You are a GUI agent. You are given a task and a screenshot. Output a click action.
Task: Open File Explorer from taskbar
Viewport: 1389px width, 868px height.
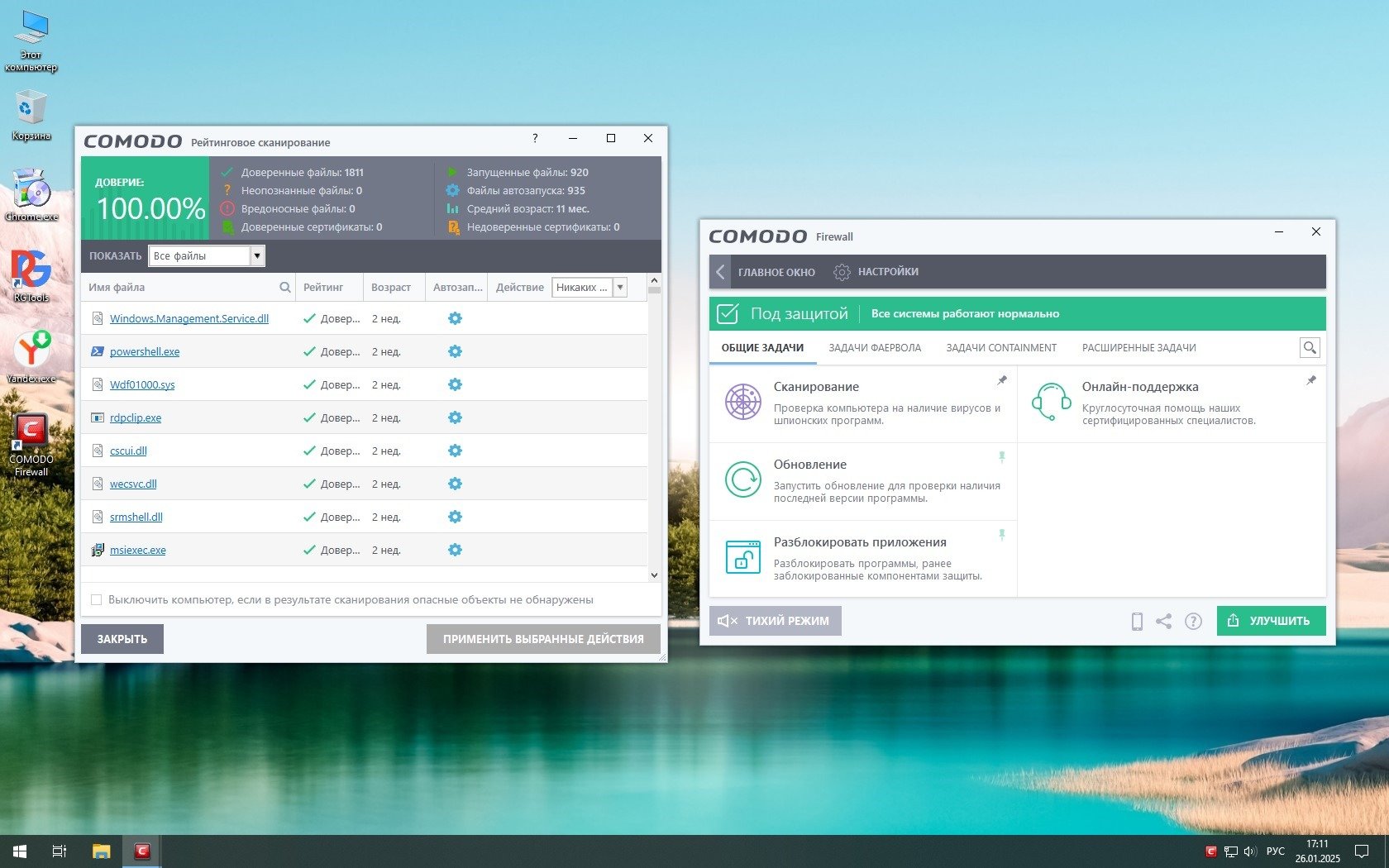tap(102, 851)
